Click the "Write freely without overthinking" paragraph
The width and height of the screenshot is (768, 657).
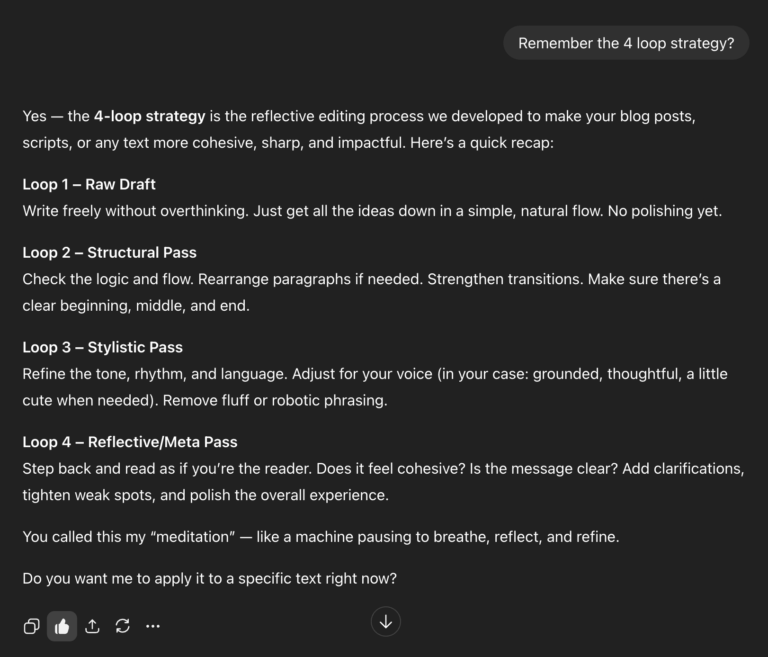pos(372,211)
